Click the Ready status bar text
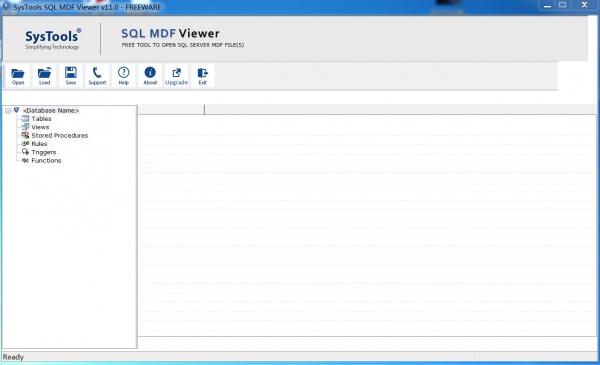The image size is (600, 365). 13,357
